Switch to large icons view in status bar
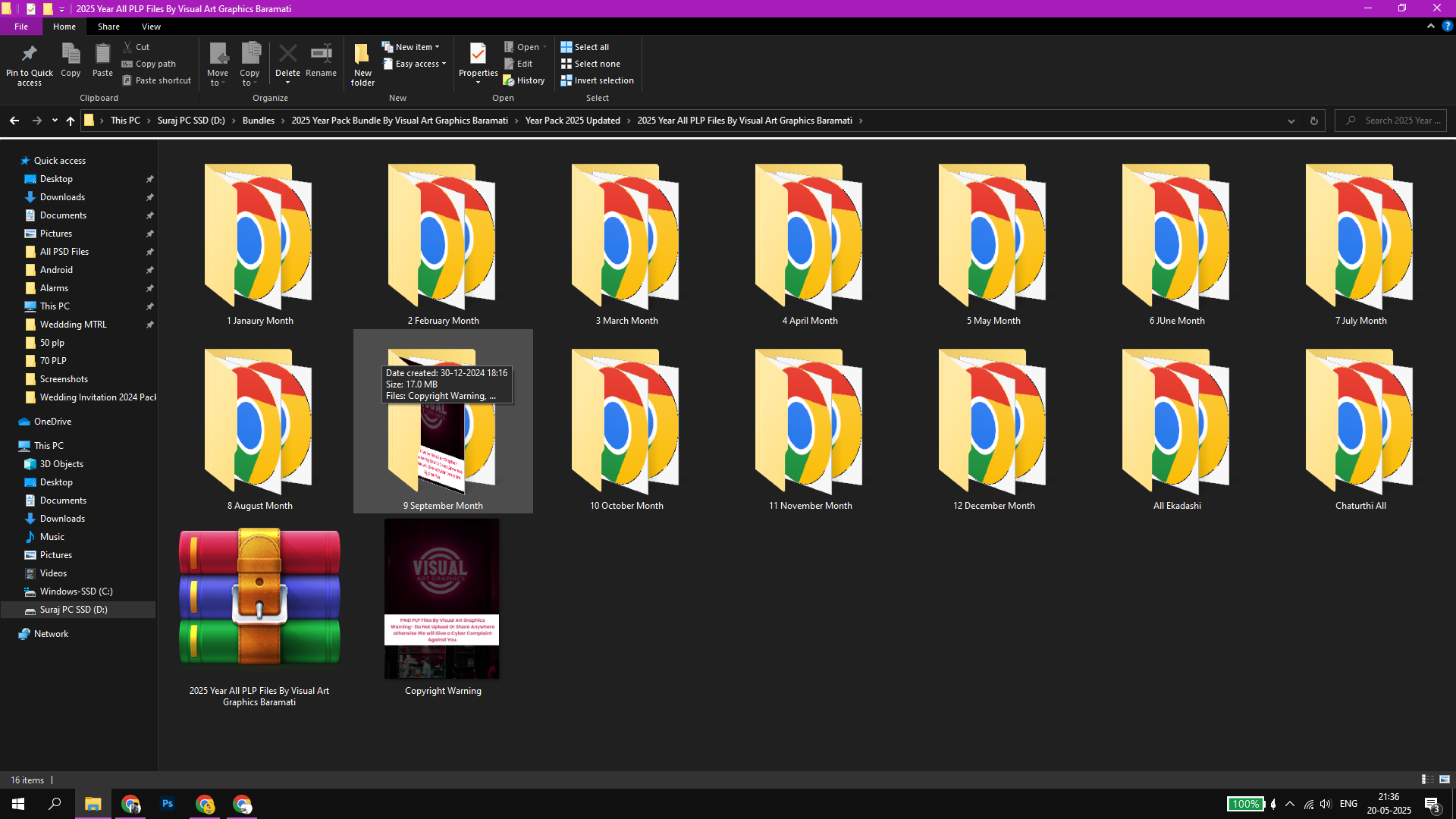The image size is (1456, 819). tap(1445, 780)
